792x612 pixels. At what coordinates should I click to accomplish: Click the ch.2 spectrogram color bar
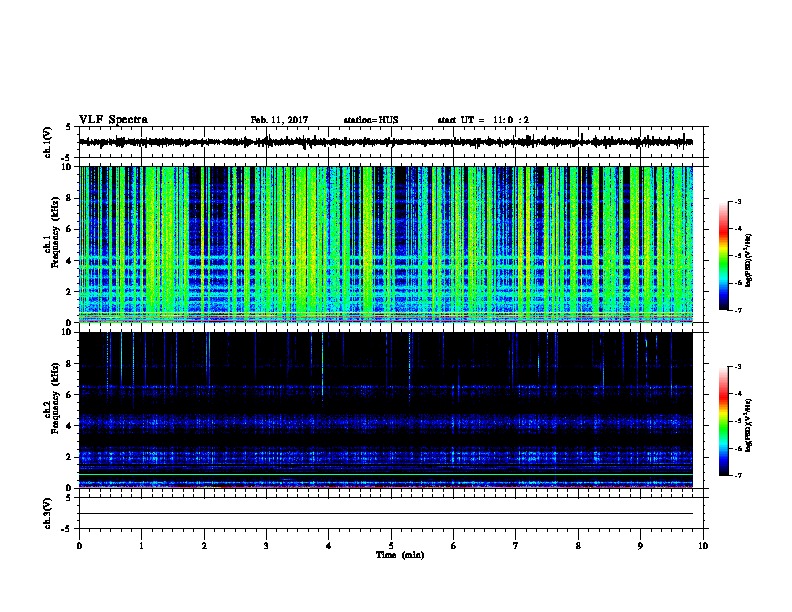coord(724,421)
